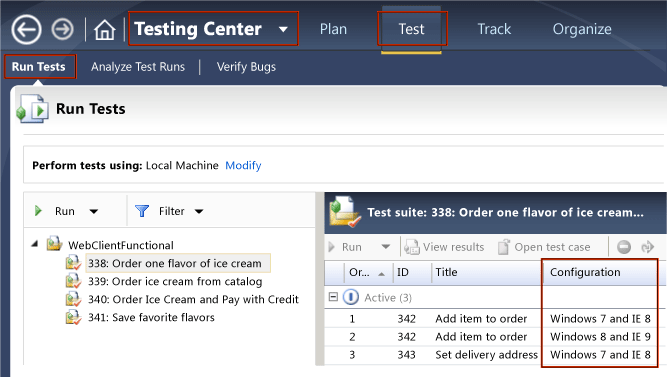Go back with the back arrow button
The image size is (667, 377).
(x=26, y=30)
